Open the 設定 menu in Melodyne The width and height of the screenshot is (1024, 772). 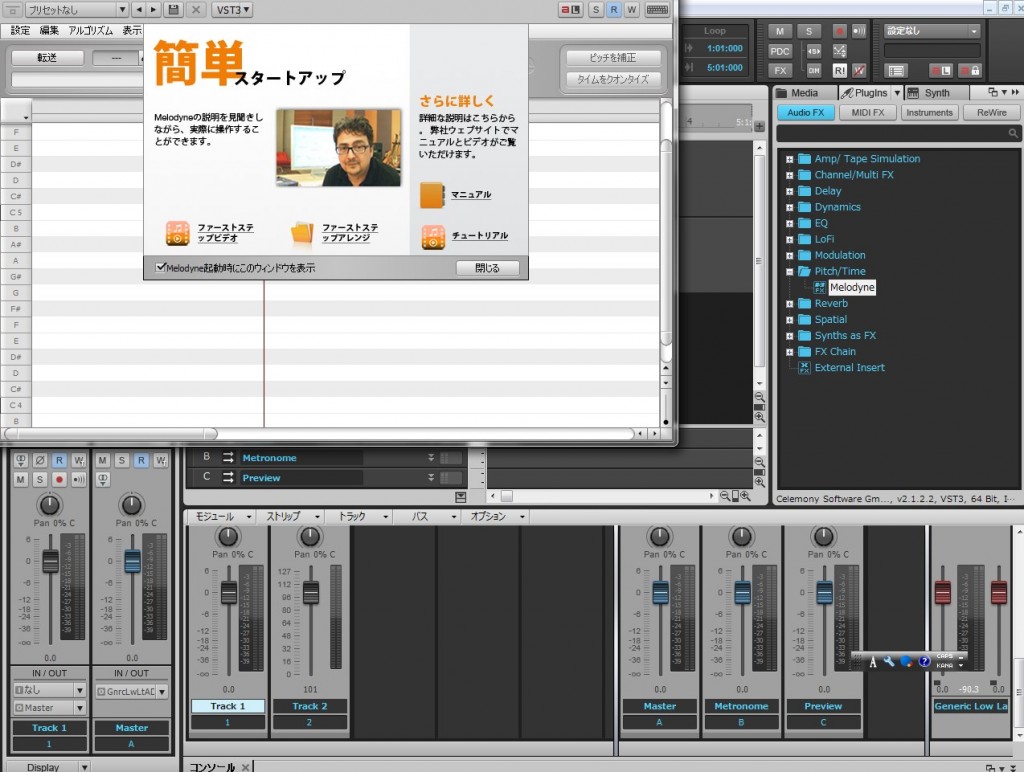[20, 30]
